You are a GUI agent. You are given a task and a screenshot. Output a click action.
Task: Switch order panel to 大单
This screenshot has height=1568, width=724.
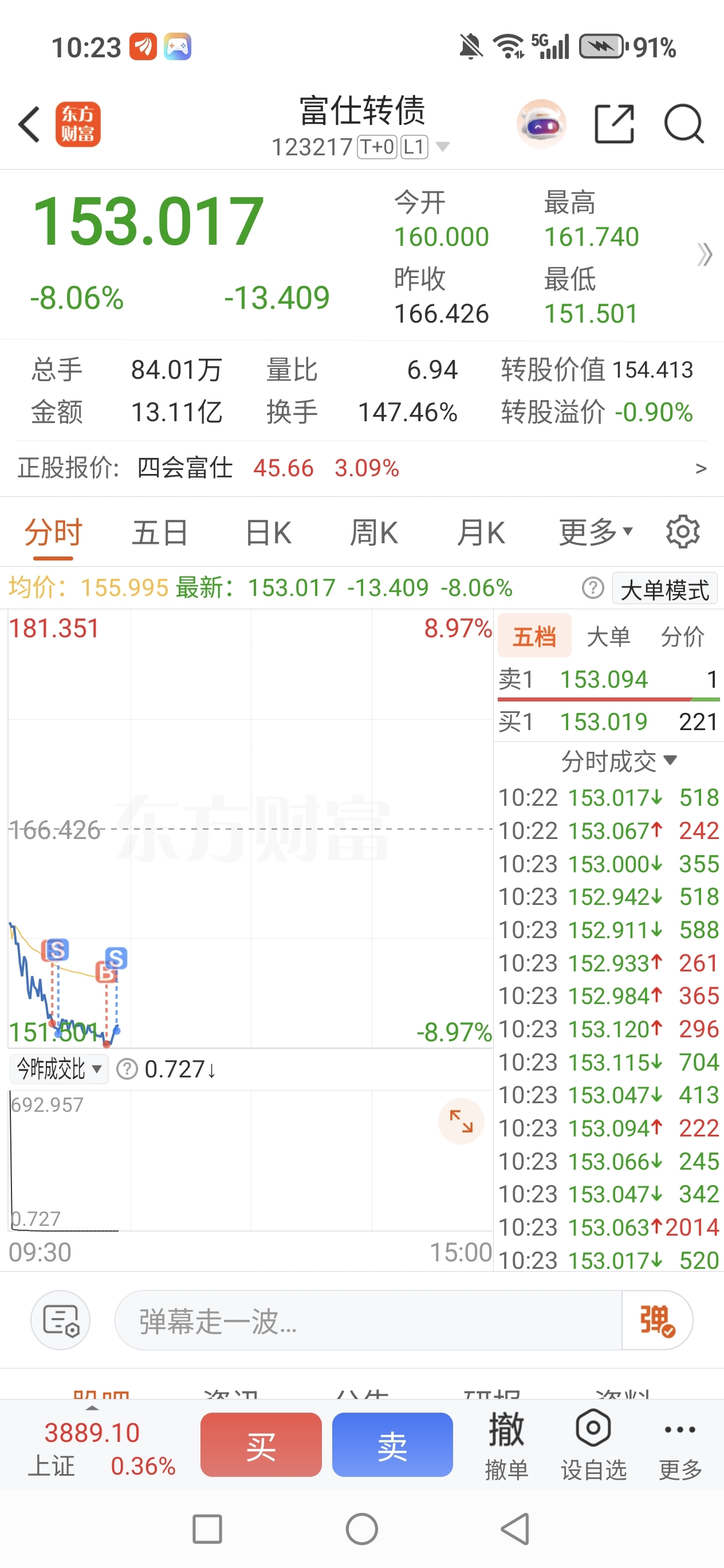click(608, 637)
